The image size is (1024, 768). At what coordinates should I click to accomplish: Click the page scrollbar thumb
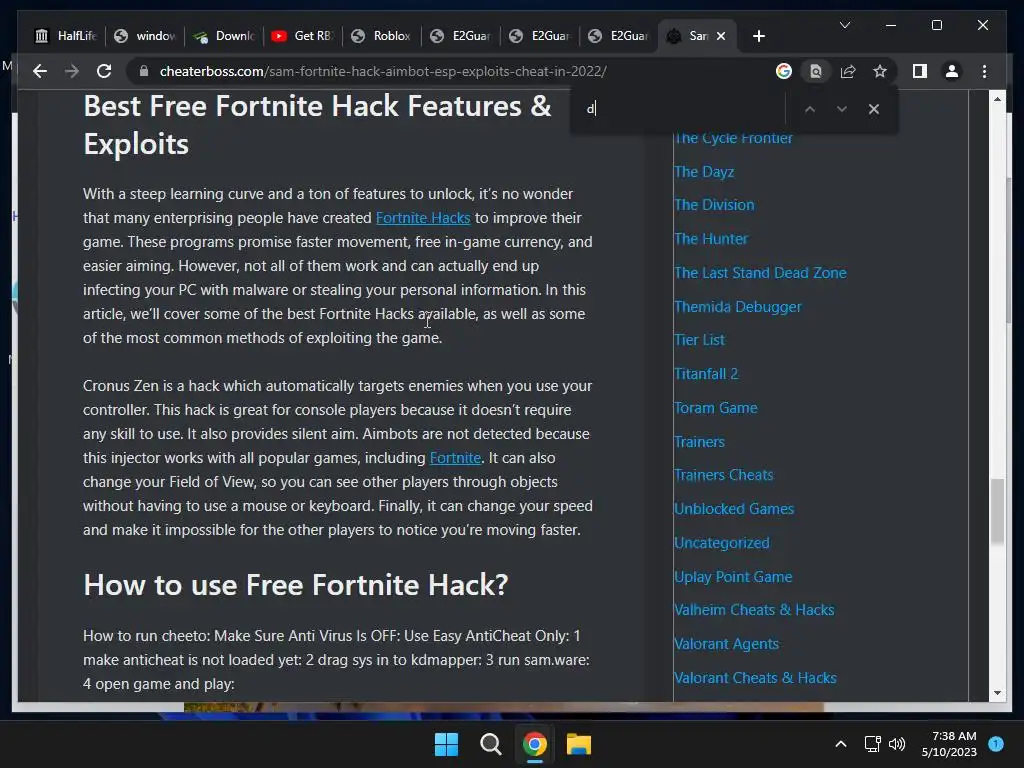[997, 511]
